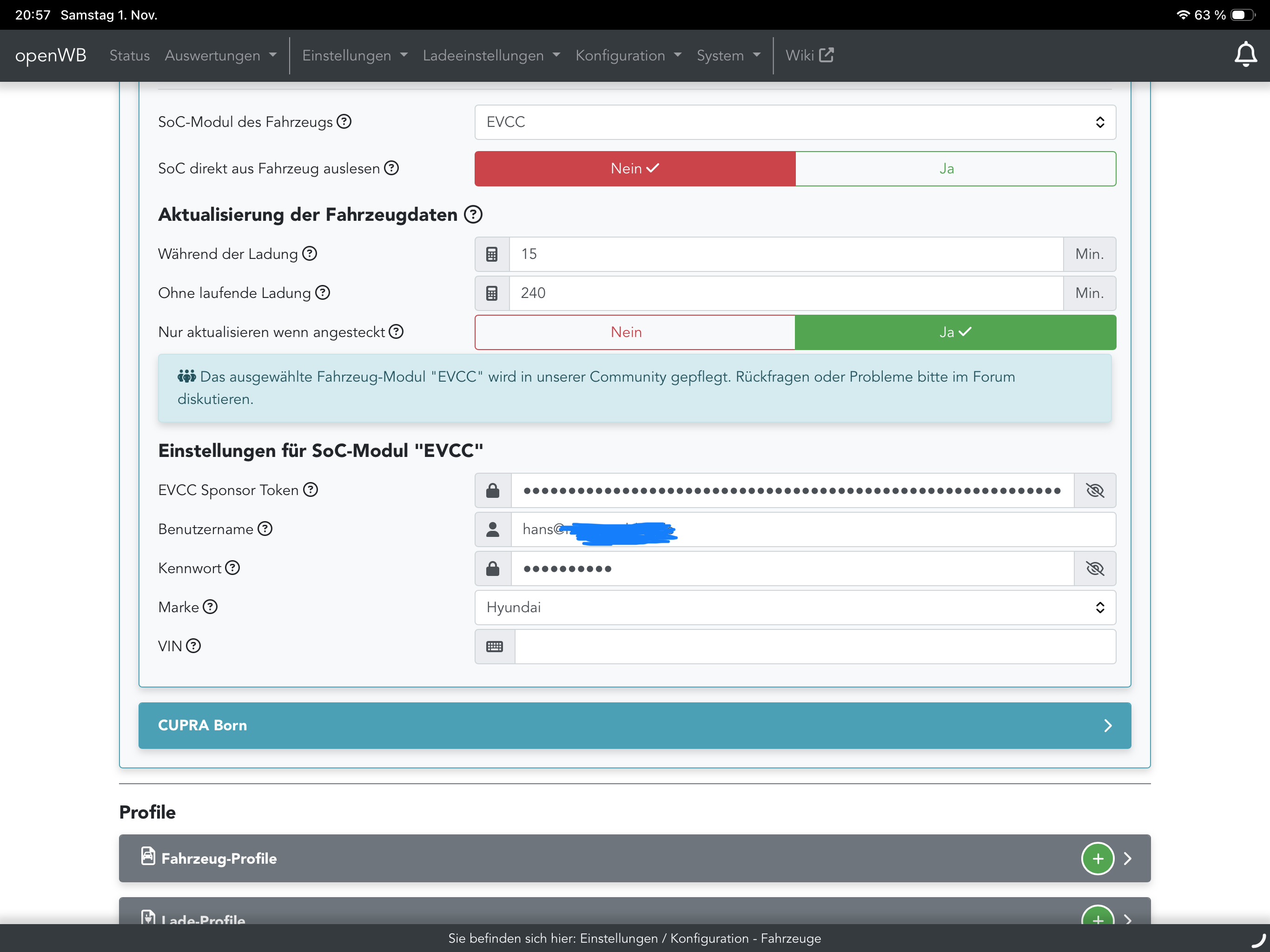
Task: Reveal Kennwort using the eye icon
Action: tap(1095, 569)
